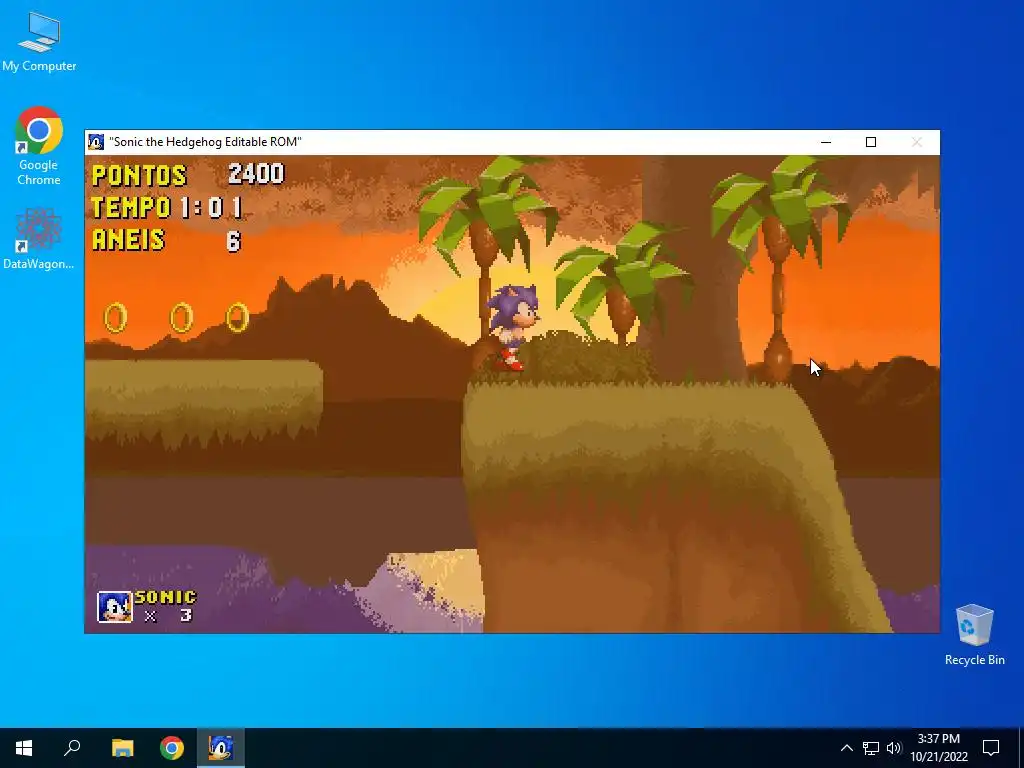Open the My Computer desktop icon
This screenshot has height=768, width=1024.
click(x=39, y=41)
